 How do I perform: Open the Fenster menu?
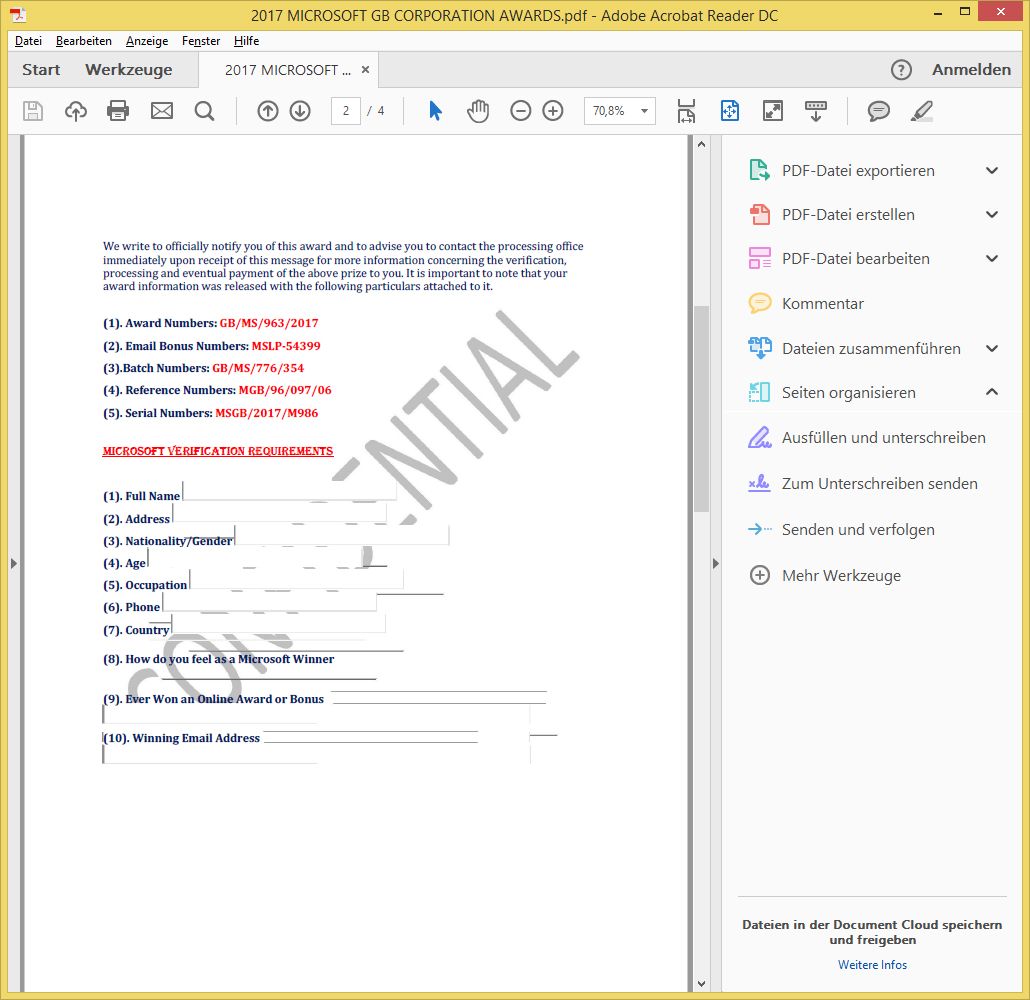click(x=200, y=41)
